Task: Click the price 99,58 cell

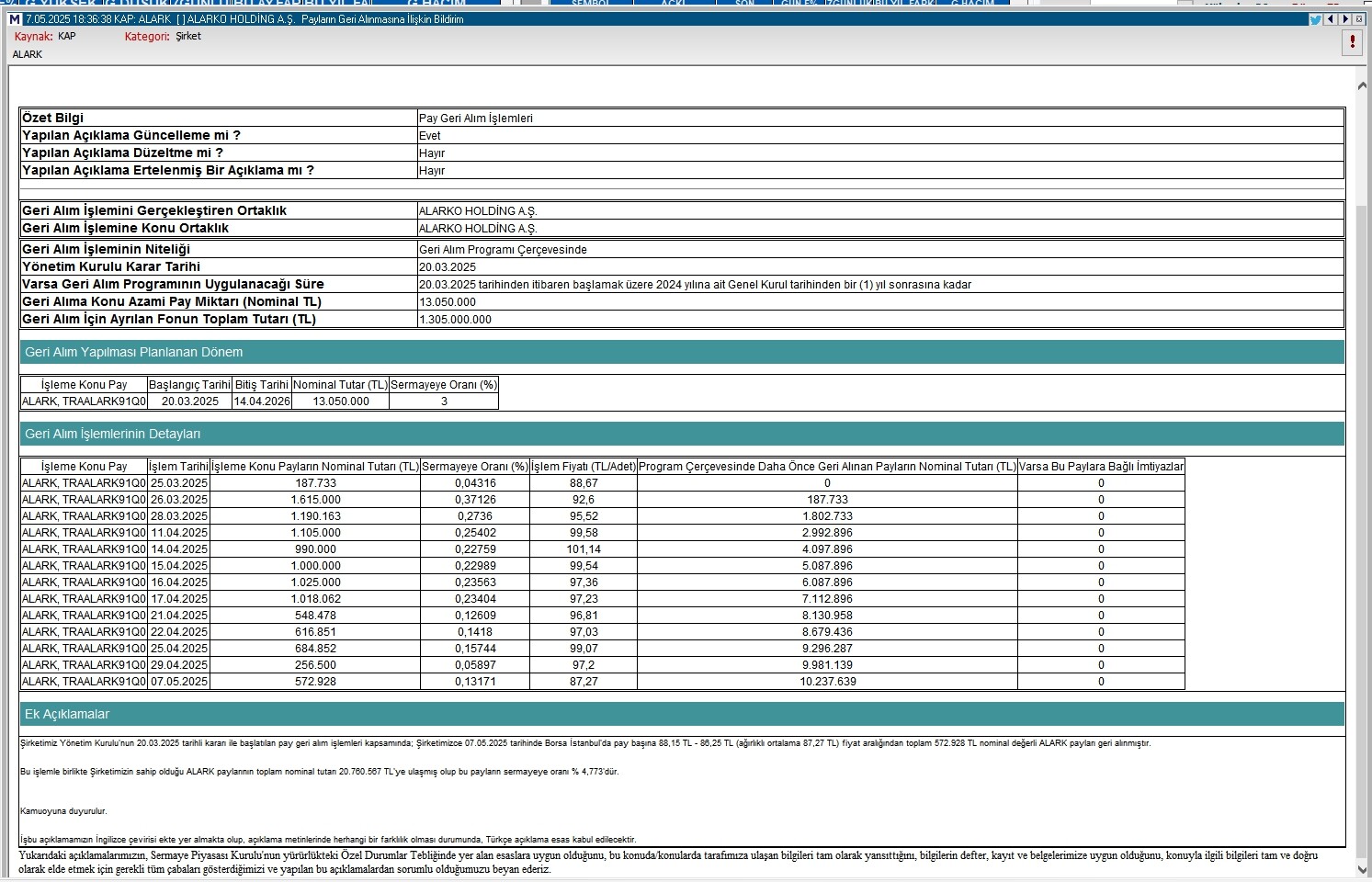Action: tap(584, 533)
